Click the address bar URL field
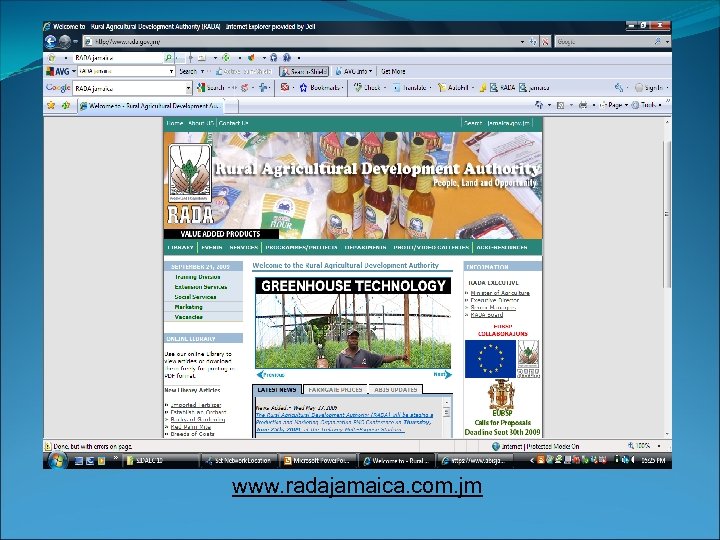Screen dimensions: 720x540 pyautogui.click(x=301, y=42)
